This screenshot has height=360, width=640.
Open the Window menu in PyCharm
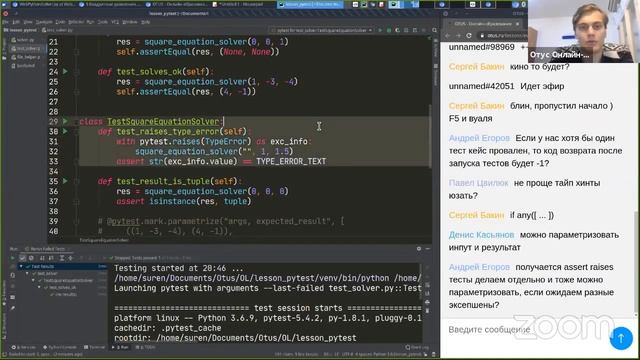click(x=130, y=22)
